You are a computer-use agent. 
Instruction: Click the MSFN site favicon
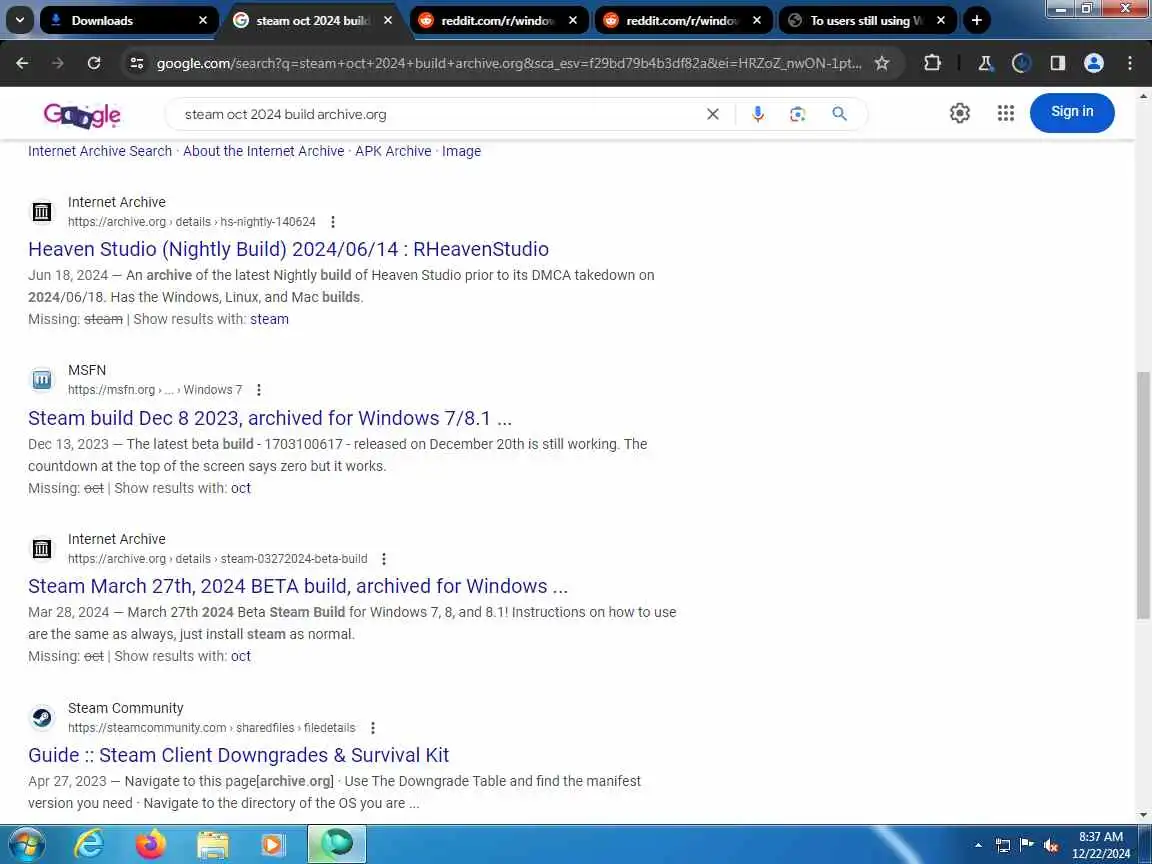[x=42, y=380]
